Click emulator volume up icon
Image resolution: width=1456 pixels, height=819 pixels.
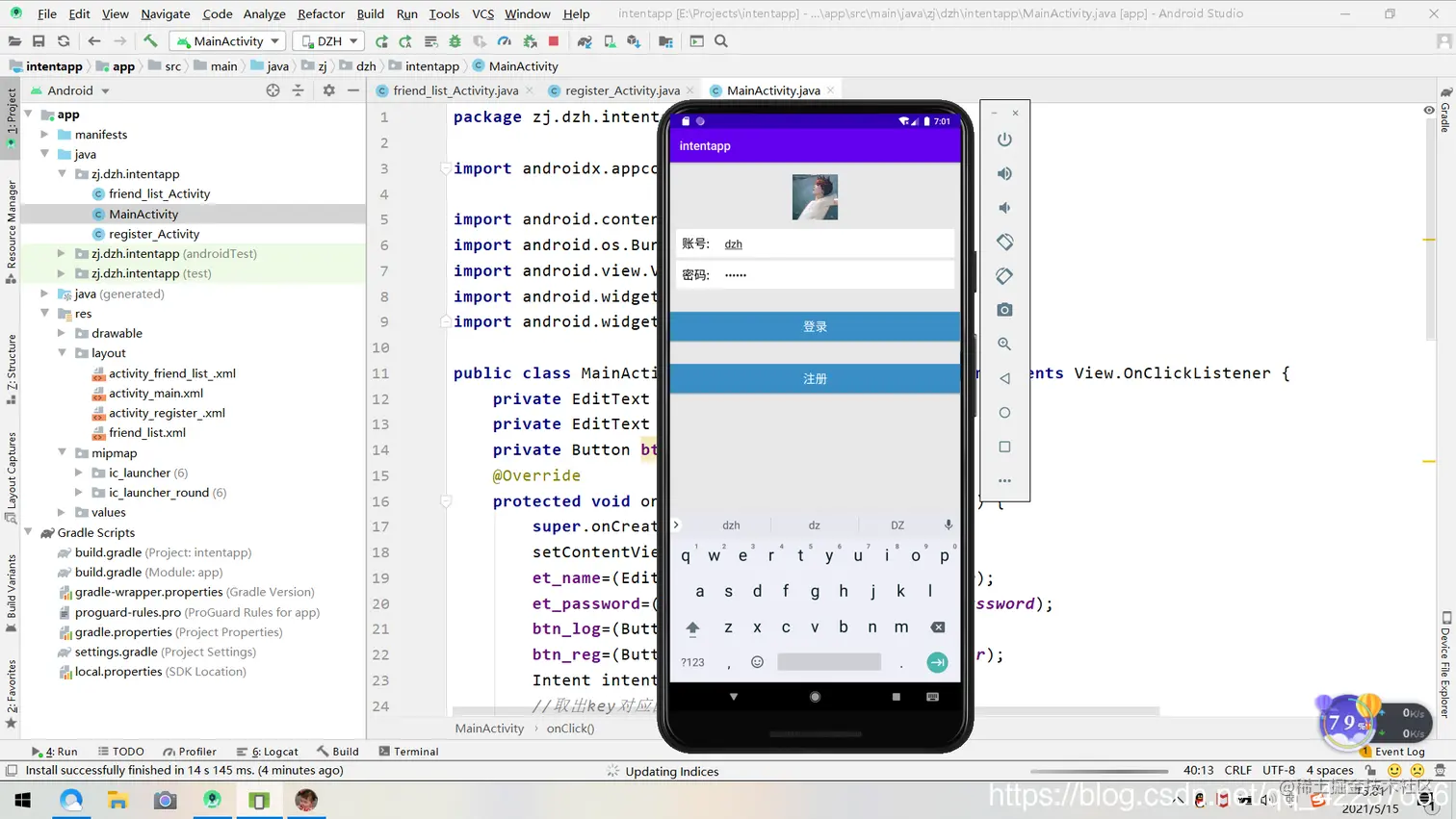(1004, 174)
